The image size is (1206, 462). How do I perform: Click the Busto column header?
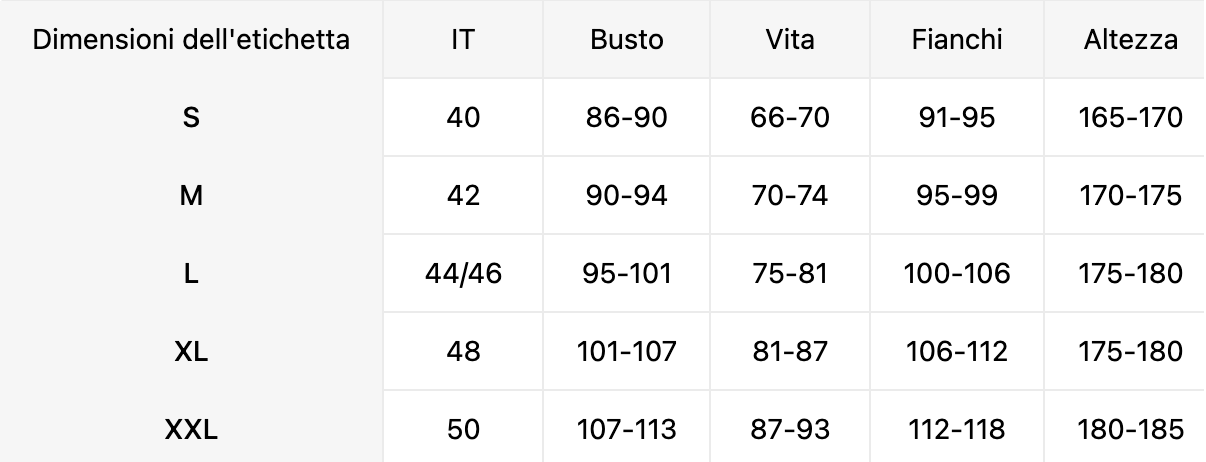click(x=627, y=40)
